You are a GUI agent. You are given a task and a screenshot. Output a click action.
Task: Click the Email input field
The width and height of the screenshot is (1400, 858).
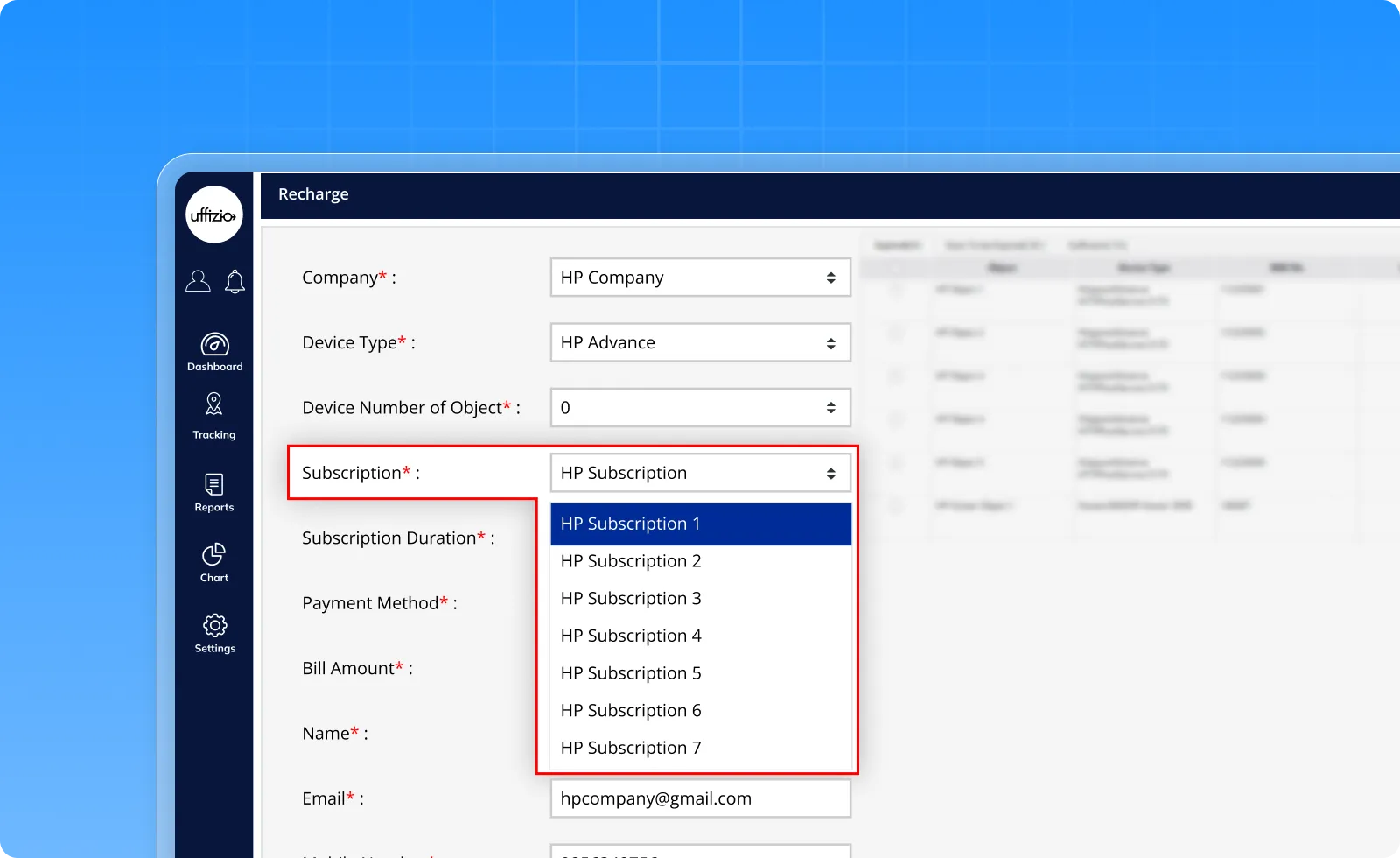700,798
